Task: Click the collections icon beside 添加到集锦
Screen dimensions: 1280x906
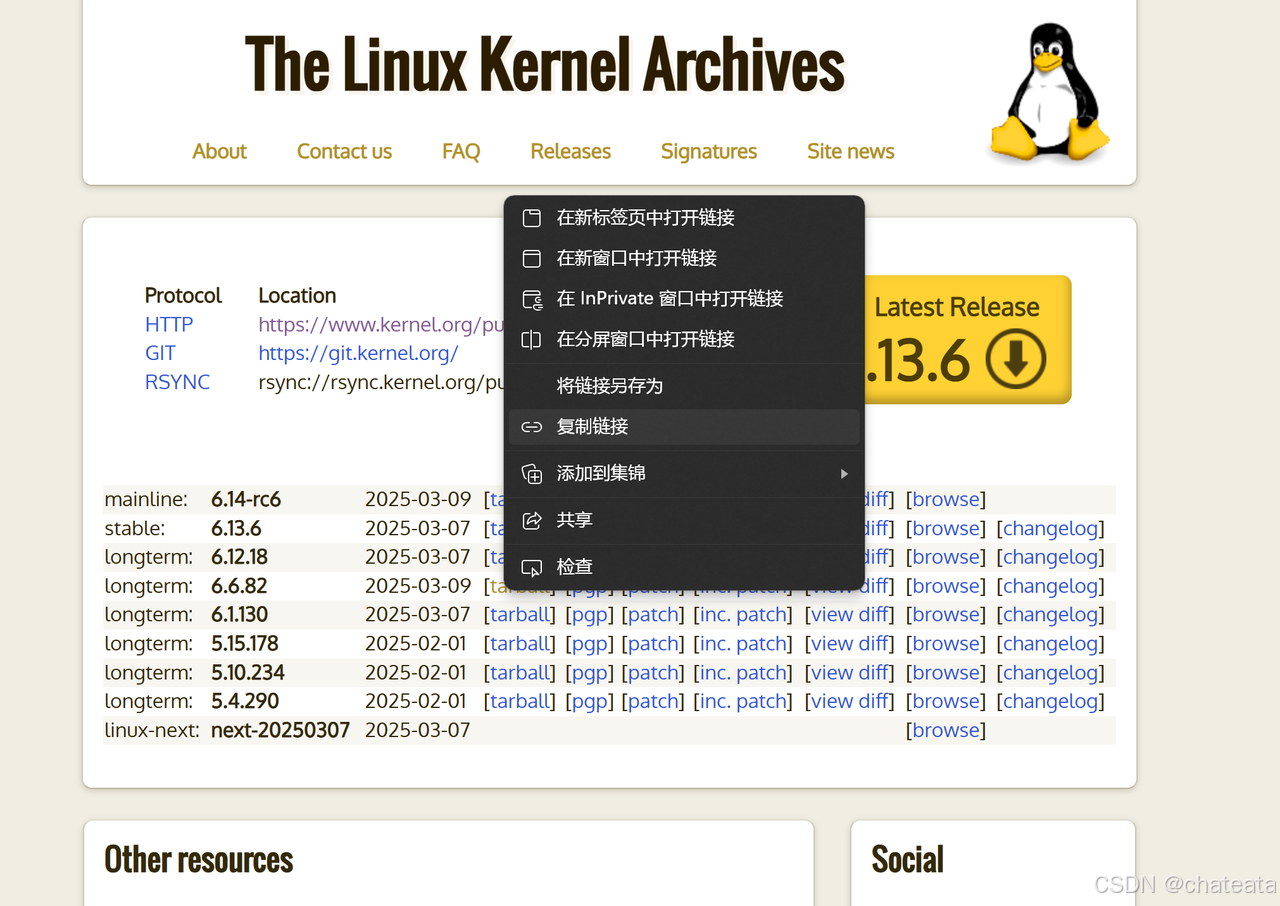Action: tap(532, 474)
